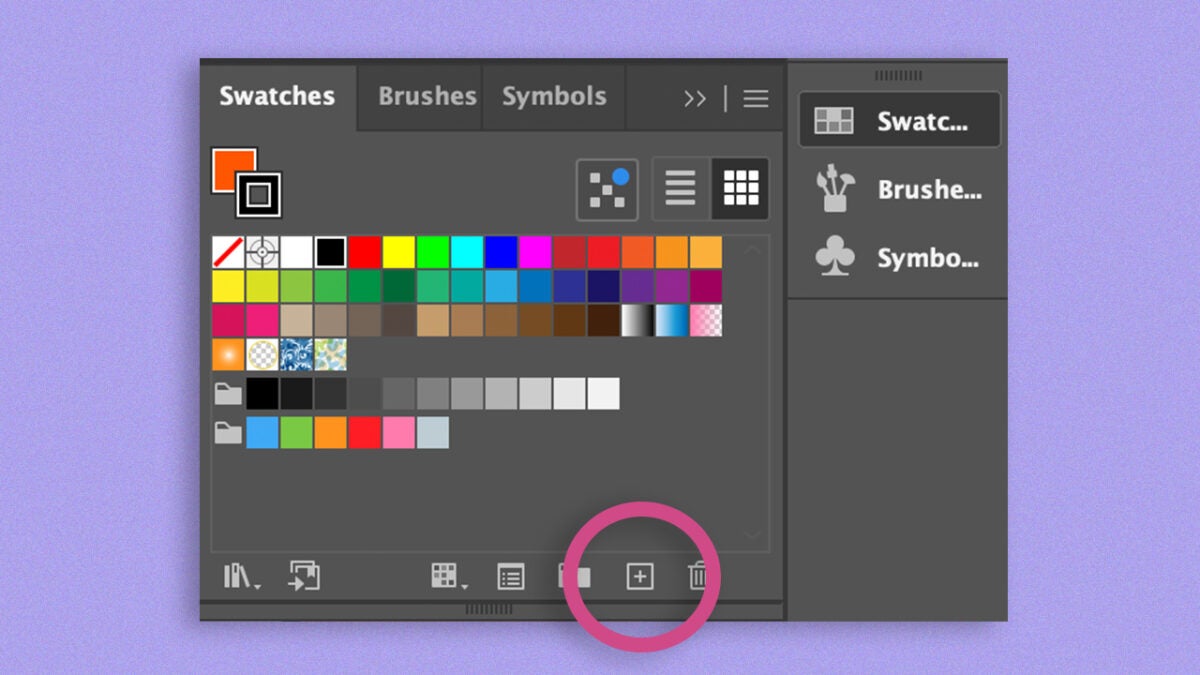Select the None swatch with red slash

pyautogui.click(x=228, y=252)
